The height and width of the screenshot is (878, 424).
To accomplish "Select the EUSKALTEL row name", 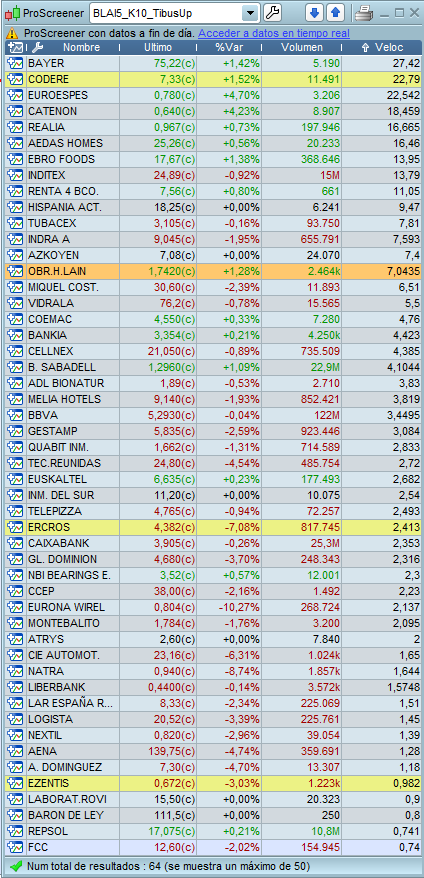I will (x=58, y=479).
